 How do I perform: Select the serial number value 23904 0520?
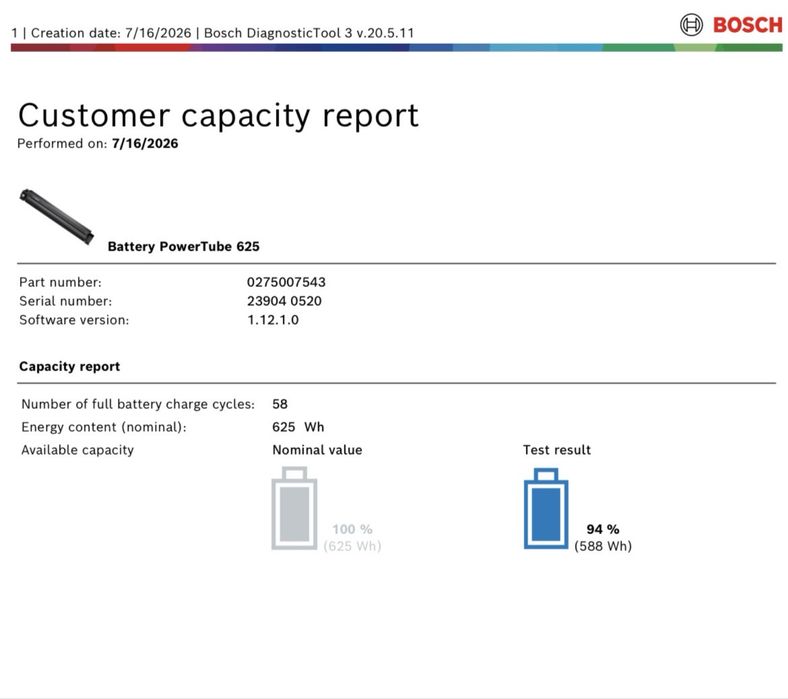pyautogui.click(x=284, y=301)
